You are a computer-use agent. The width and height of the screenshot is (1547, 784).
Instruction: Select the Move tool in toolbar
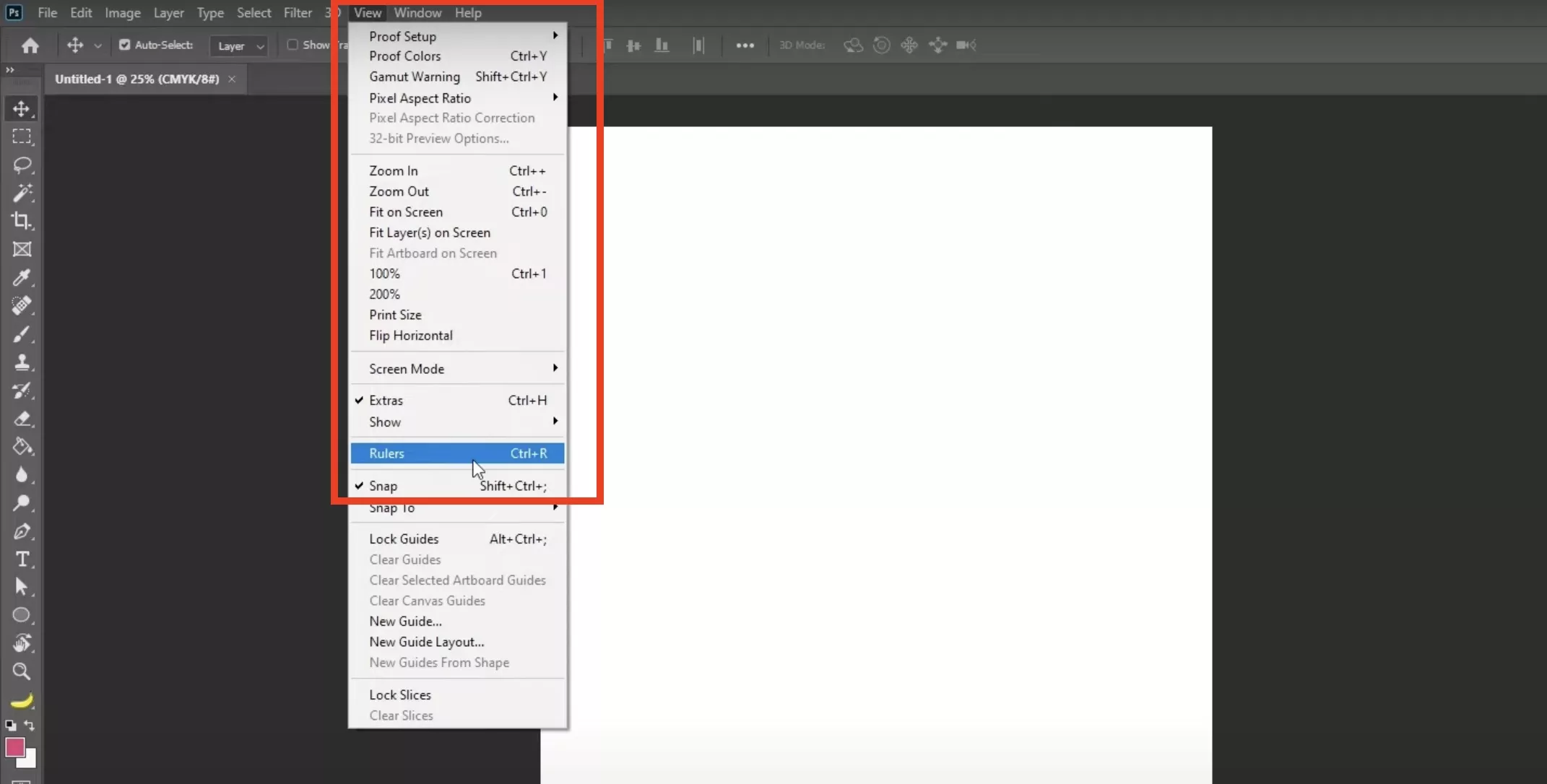[22, 108]
